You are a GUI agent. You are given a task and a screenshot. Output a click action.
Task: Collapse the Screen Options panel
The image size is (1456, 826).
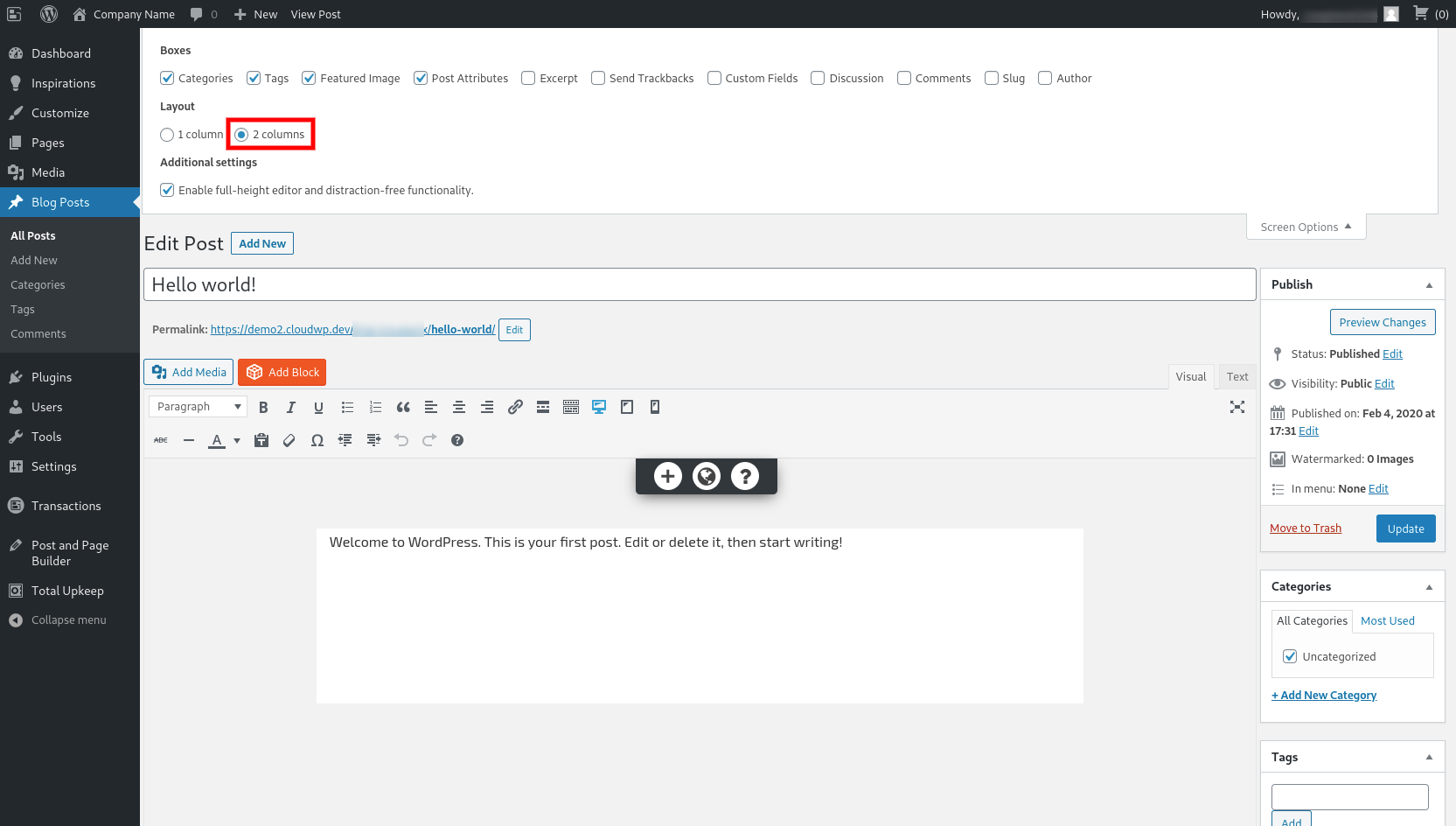[x=1306, y=227]
